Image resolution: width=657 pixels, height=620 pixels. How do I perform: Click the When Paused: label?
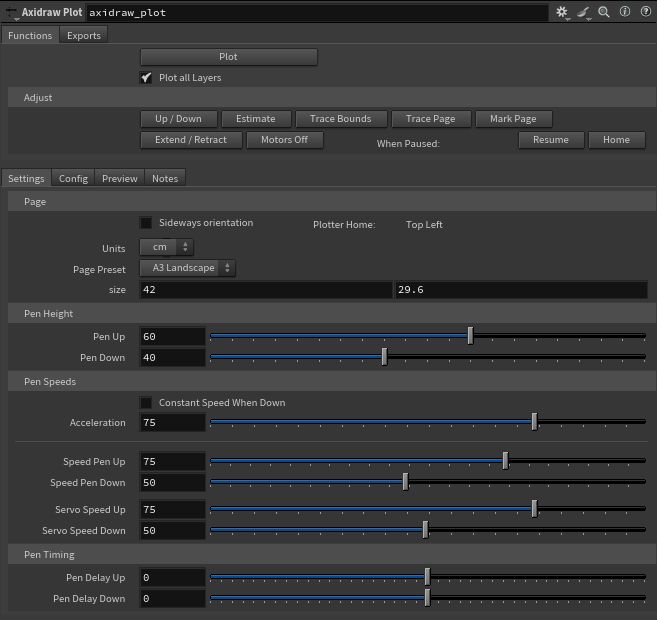[x=408, y=144]
